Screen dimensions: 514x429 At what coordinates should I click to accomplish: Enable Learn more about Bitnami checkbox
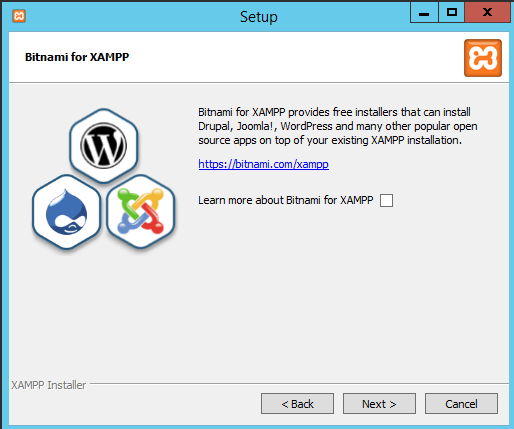click(386, 201)
